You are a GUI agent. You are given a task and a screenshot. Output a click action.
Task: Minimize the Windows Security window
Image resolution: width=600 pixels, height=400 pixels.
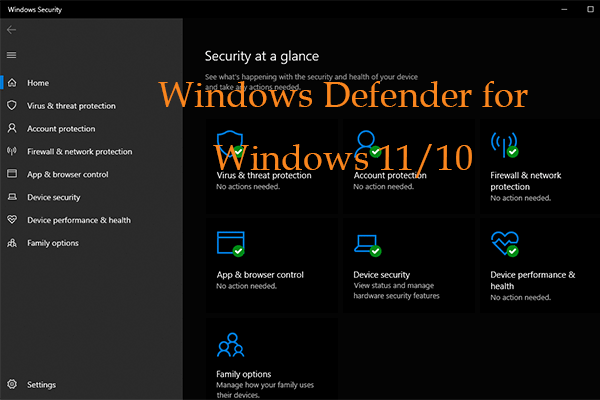pyautogui.click(x=564, y=9)
